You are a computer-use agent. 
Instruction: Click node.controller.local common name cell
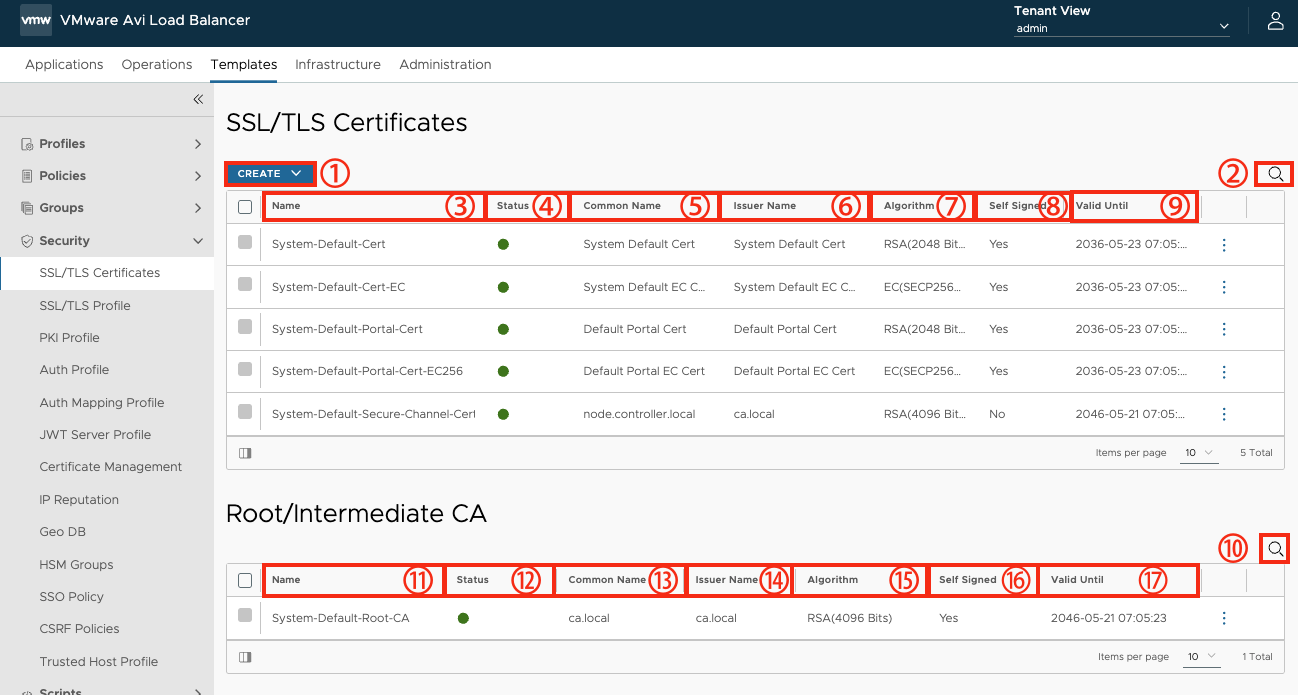click(x=639, y=414)
